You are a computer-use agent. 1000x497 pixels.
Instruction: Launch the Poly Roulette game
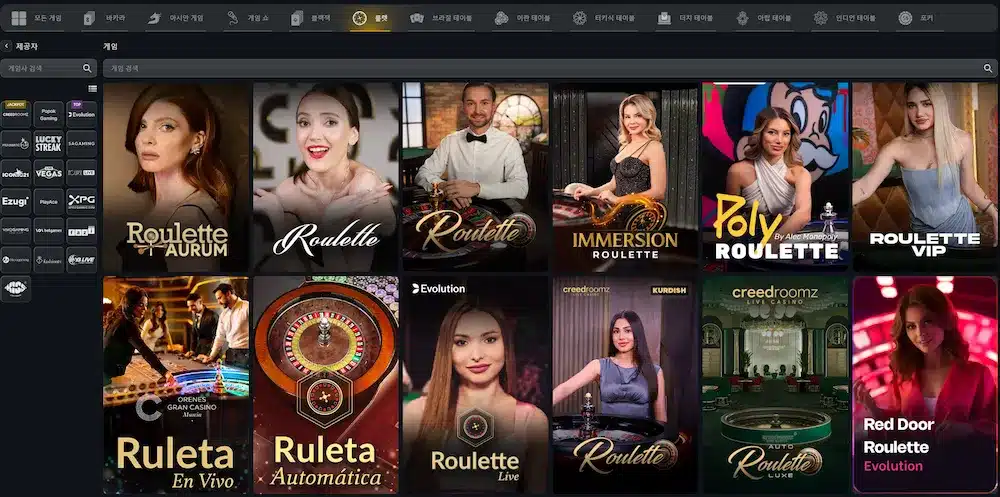click(775, 177)
